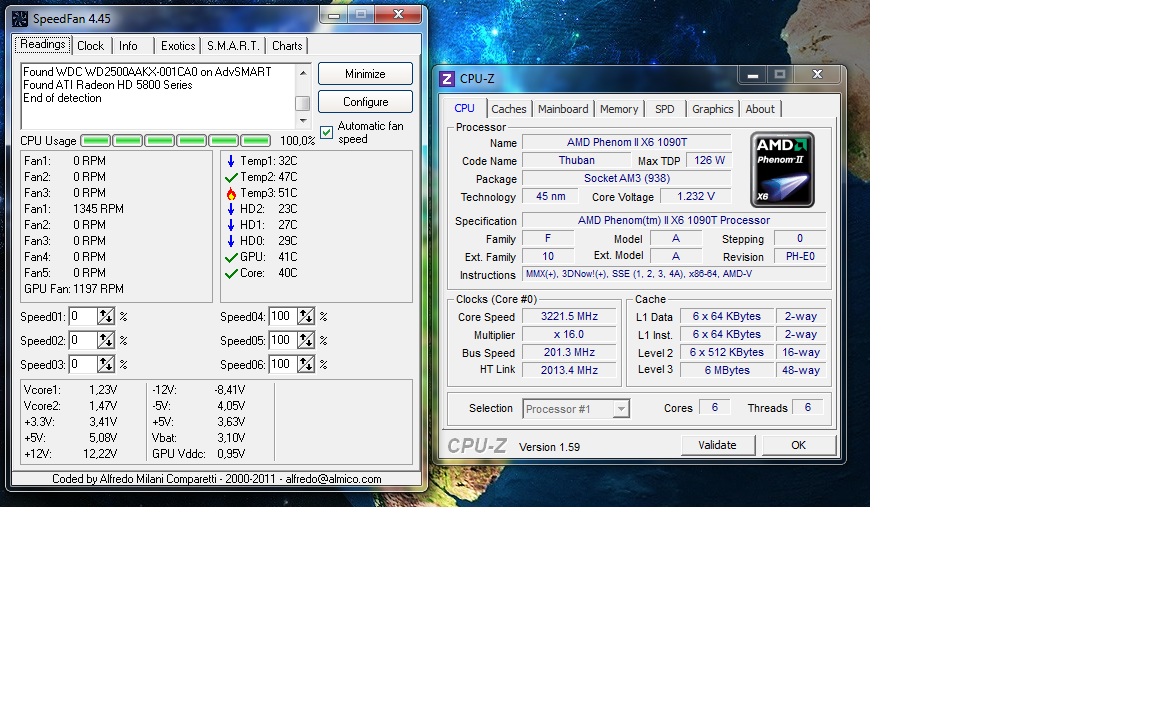1152x720 pixels.
Task: Click the Temp2 green checkmark icon
Action: pyautogui.click(x=231, y=177)
